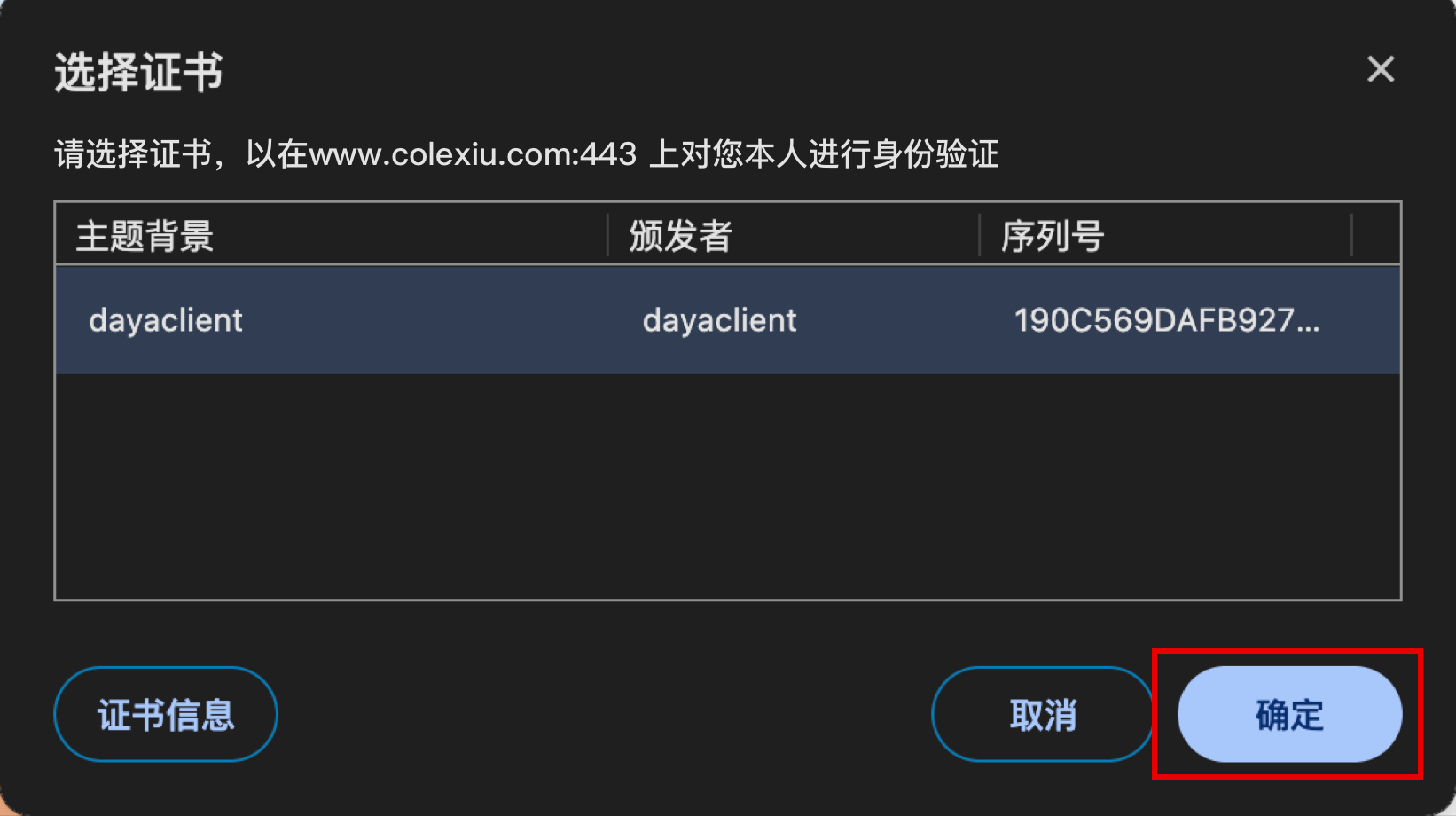
Task: Click the www.colexiu.com:443 host text
Action: click(472, 154)
